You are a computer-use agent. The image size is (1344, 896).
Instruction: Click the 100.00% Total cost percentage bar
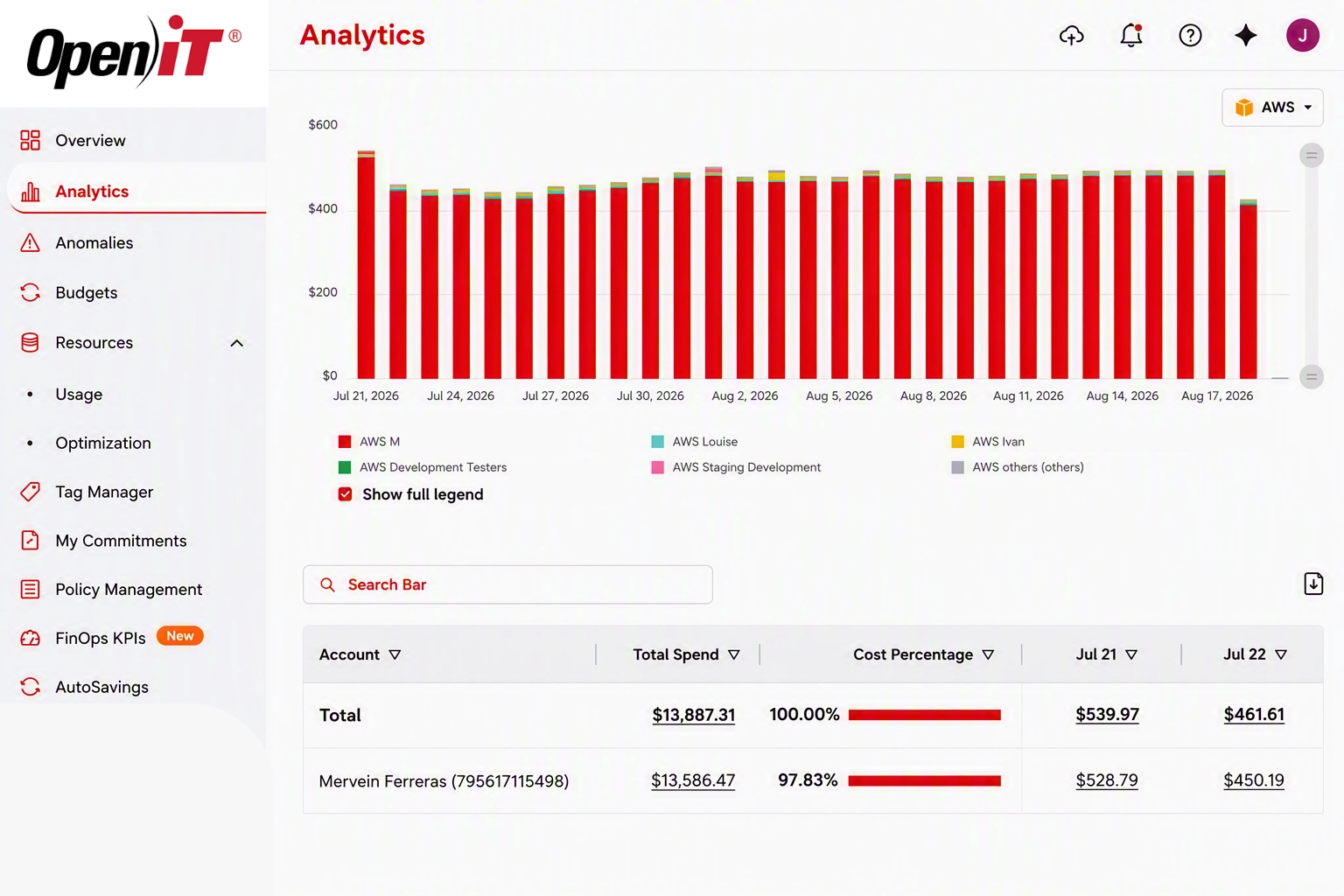tap(924, 715)
